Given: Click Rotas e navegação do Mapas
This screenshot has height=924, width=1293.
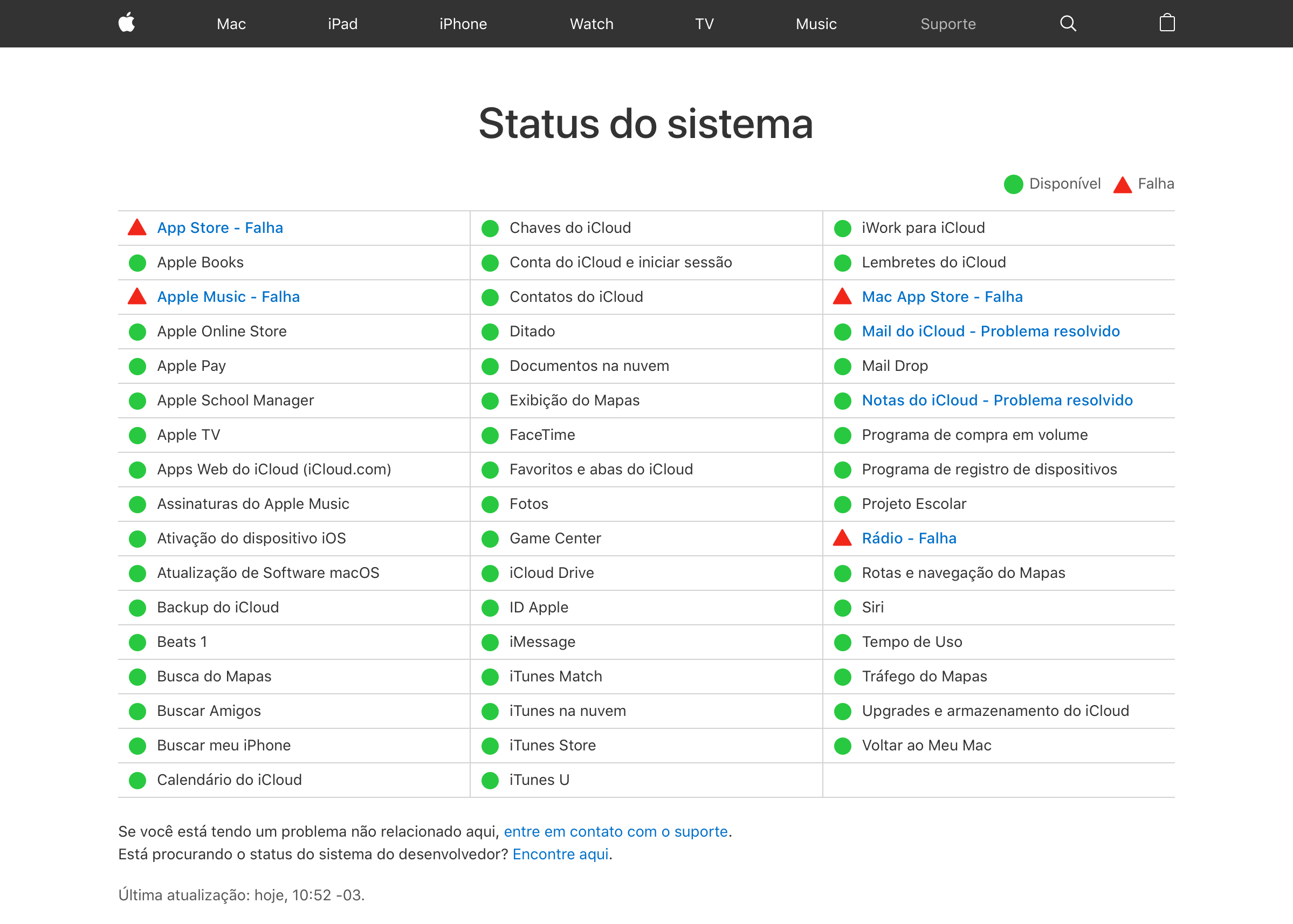Looking at the screenshot, I should tap(963, 573).
